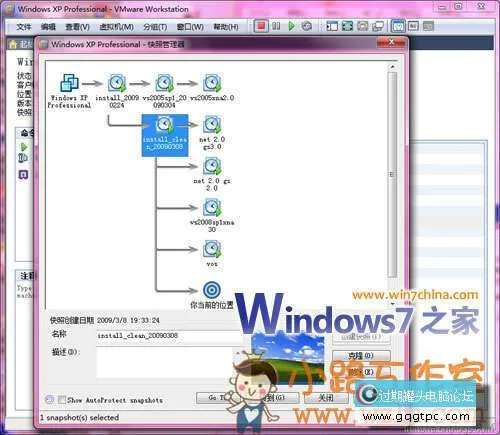Click the '1 snapshot(s) selected' status text

[79, 417]
